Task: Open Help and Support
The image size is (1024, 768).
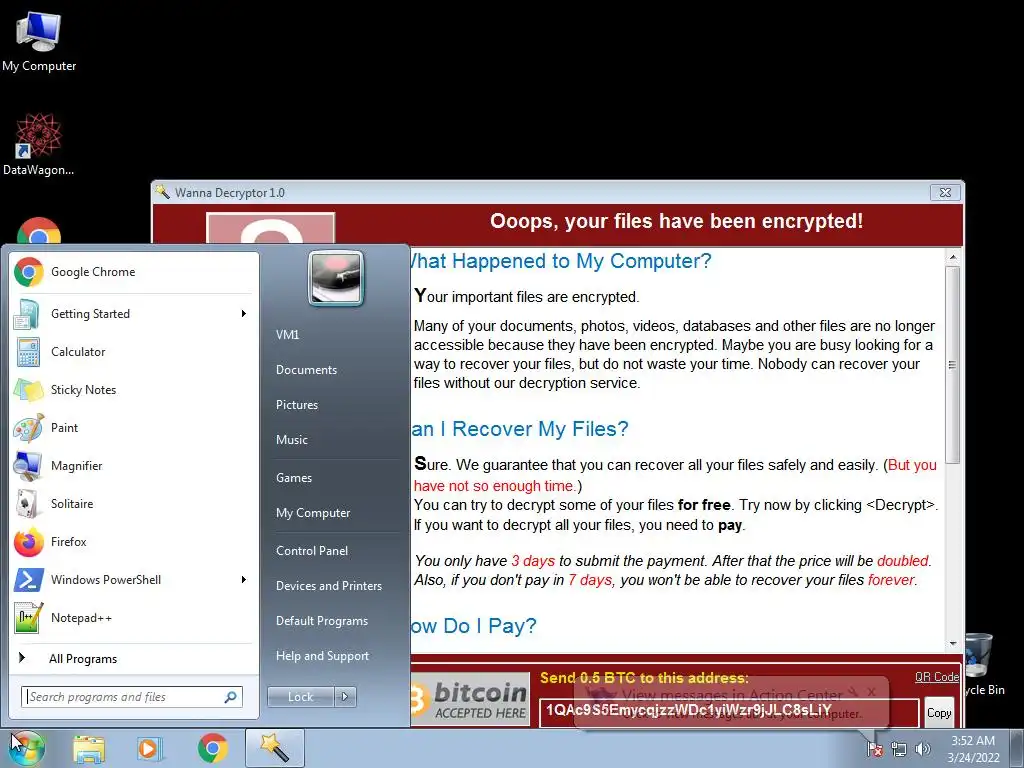Action: pos(323,656)
